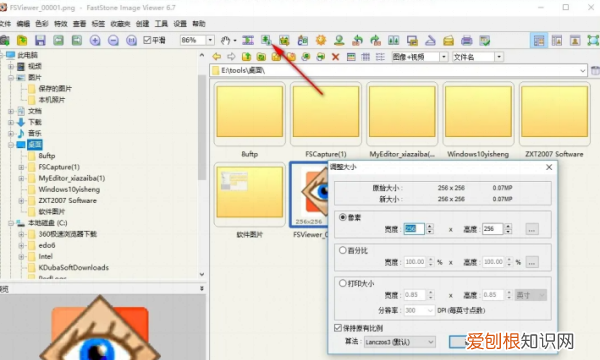Select the 打印大小 print size radio button
This screenshot has width=600, height=360.
(x=342, y=283)
